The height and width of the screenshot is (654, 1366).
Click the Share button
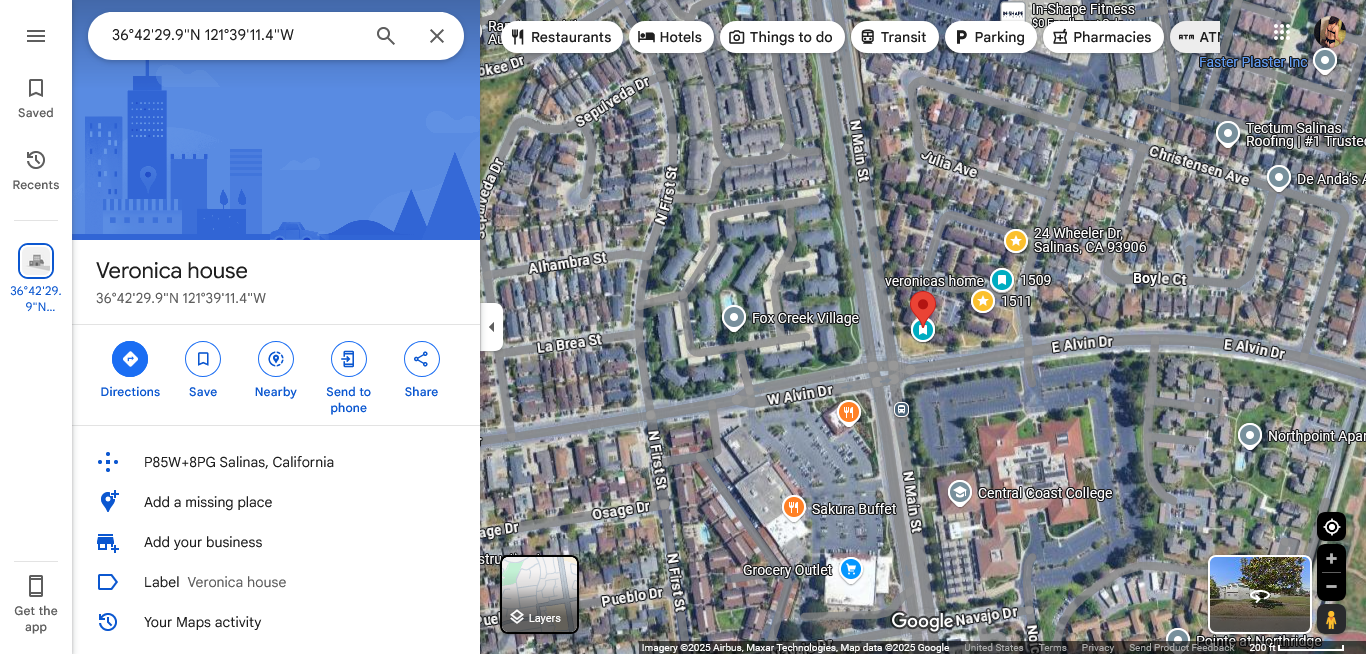pyautogui.click(x=421, y=370)
